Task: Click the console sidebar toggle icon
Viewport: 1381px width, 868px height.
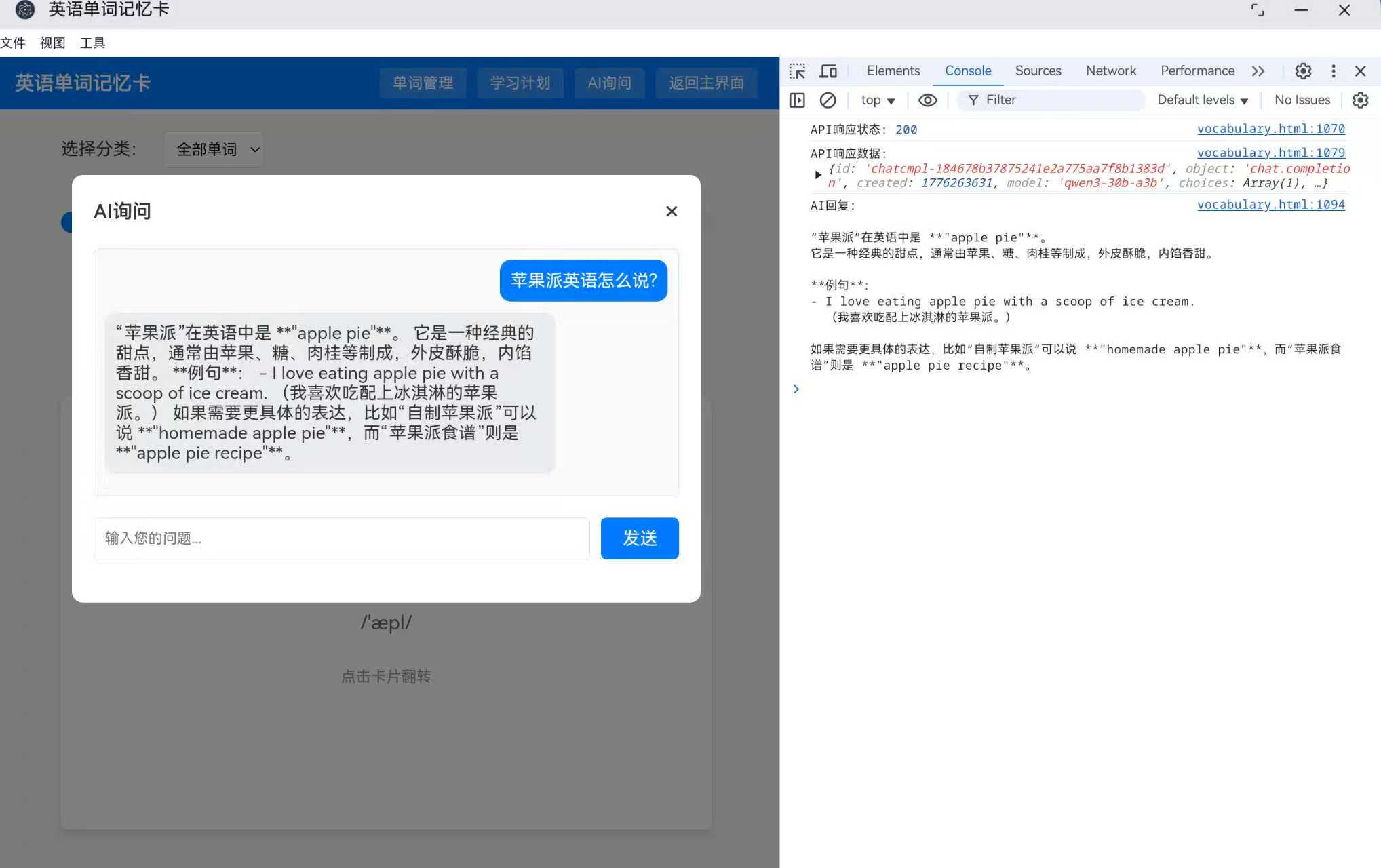Action: click(x=797, y=100)
